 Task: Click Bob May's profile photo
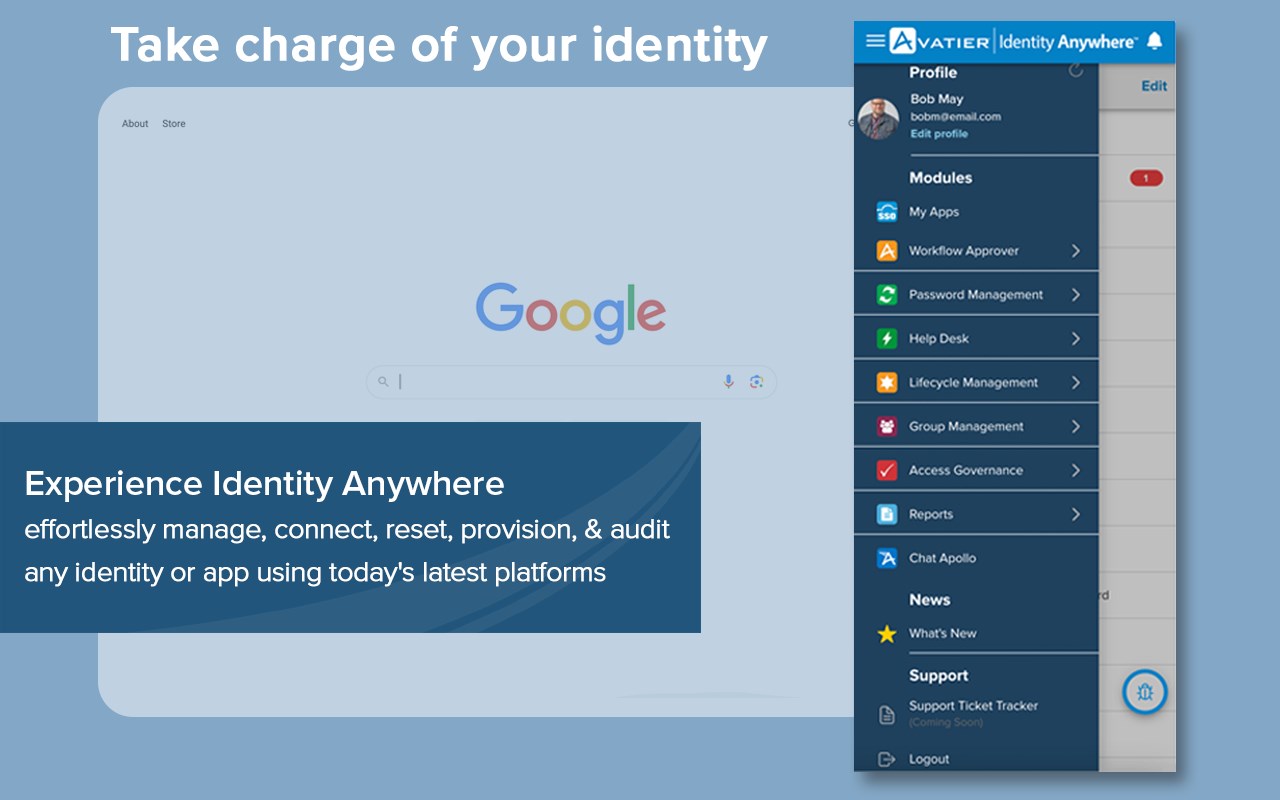878,118
